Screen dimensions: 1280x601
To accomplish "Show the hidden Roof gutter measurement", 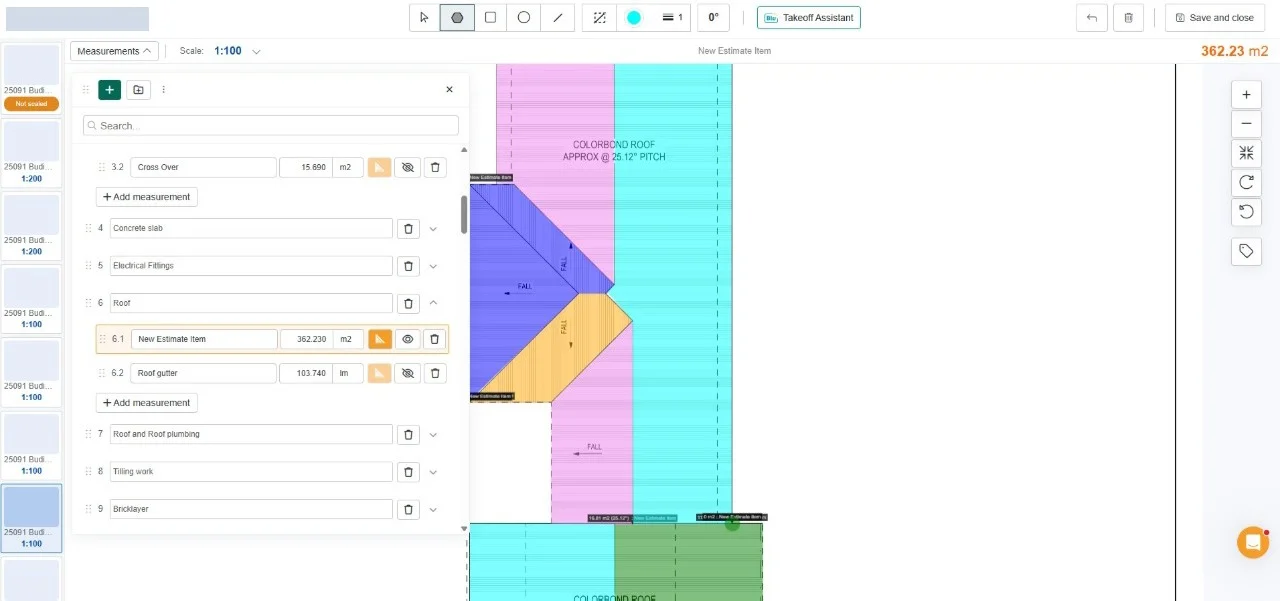I will (407, 373).
